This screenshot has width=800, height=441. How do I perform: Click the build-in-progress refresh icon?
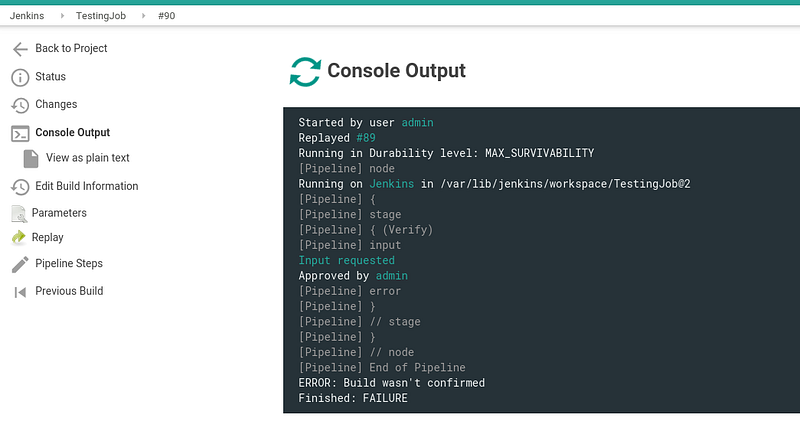pyautogui.click(x=305, y=71)
